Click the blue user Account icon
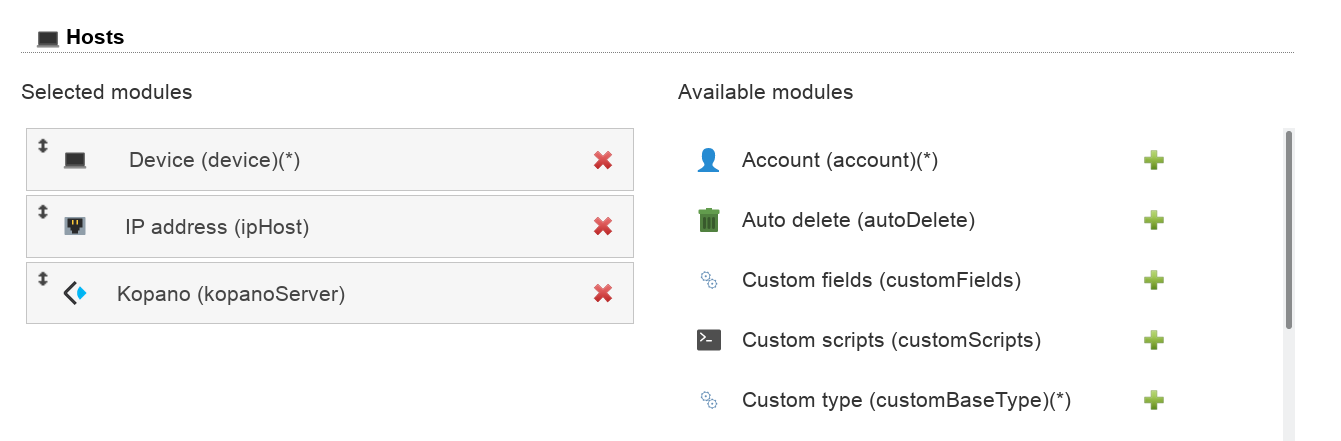Viewport: 1341px width, 441px height. [x=708, y=160]
